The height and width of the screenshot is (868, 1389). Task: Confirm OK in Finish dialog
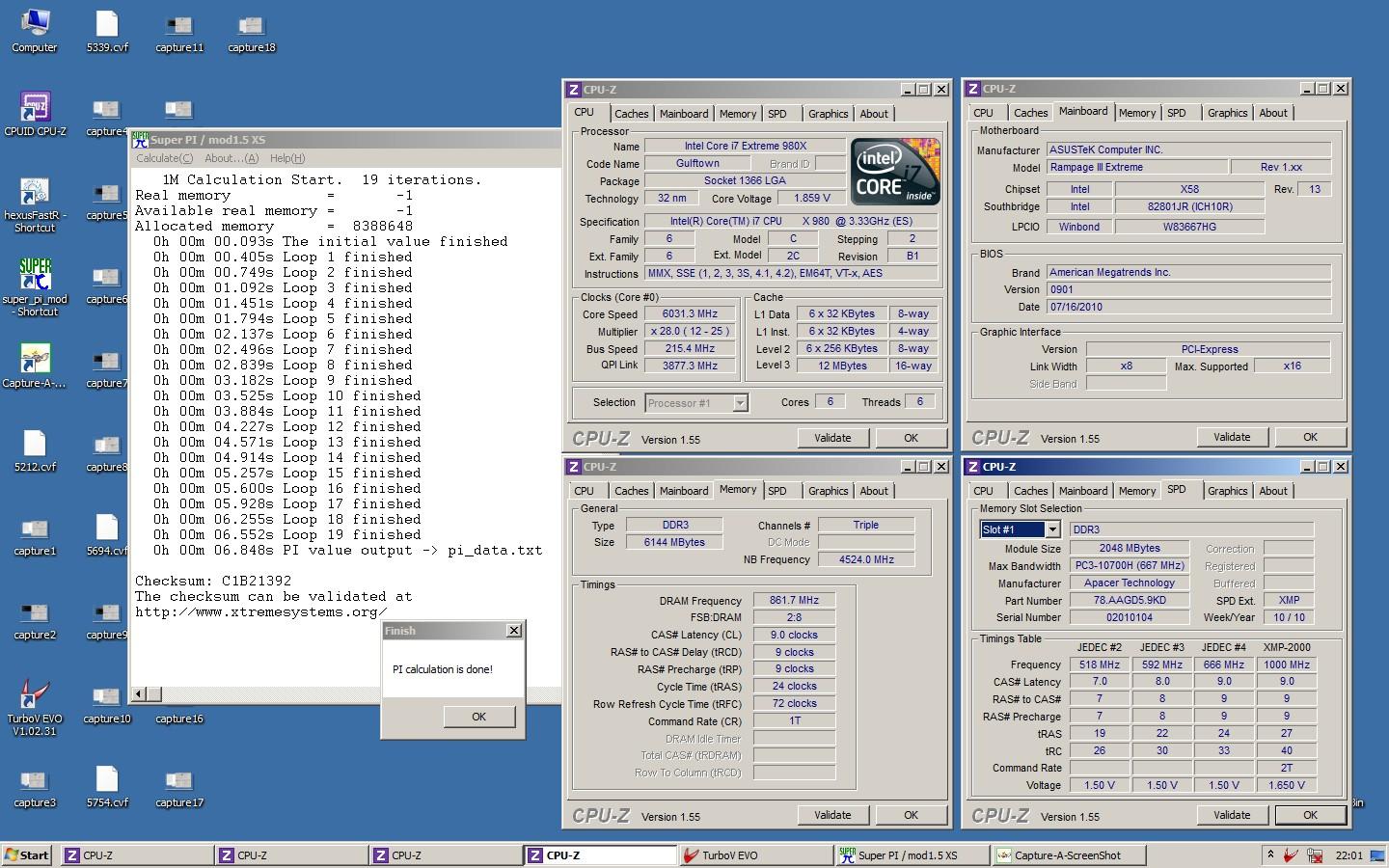tap(479, 717)
